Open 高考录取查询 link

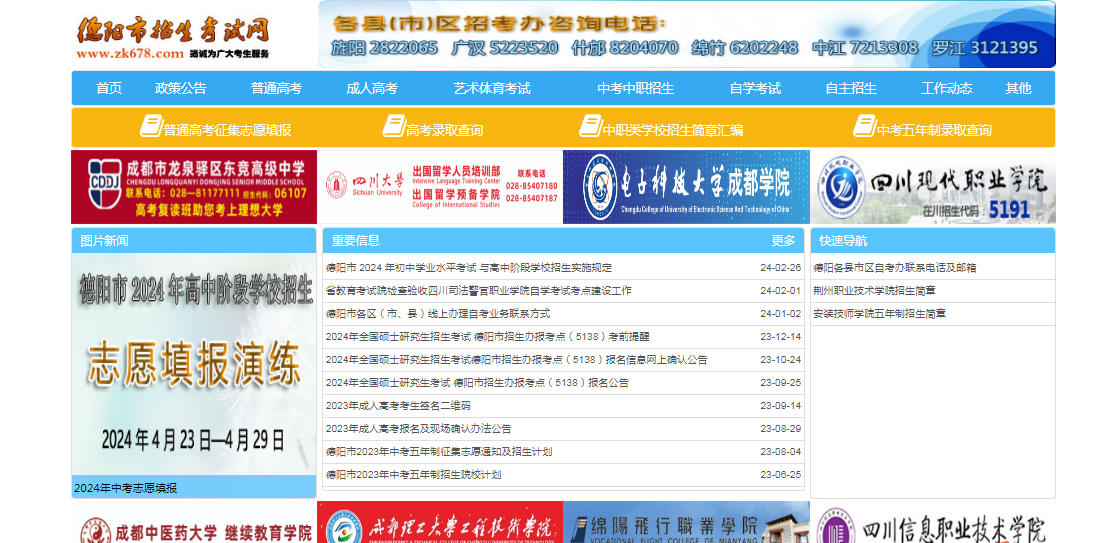(x=445, y=130)
